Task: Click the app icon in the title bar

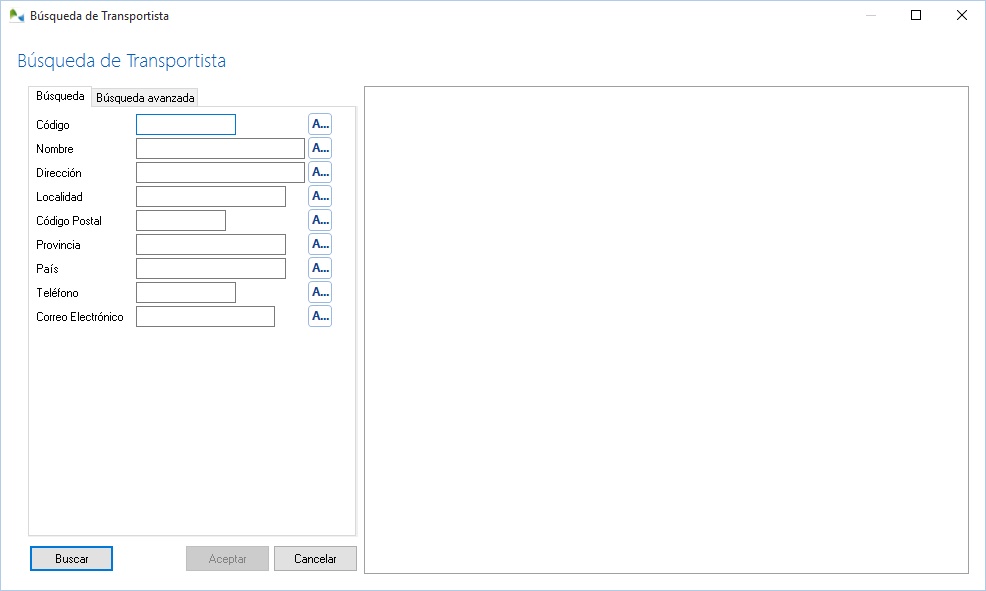Action: [x=16, y=16]
